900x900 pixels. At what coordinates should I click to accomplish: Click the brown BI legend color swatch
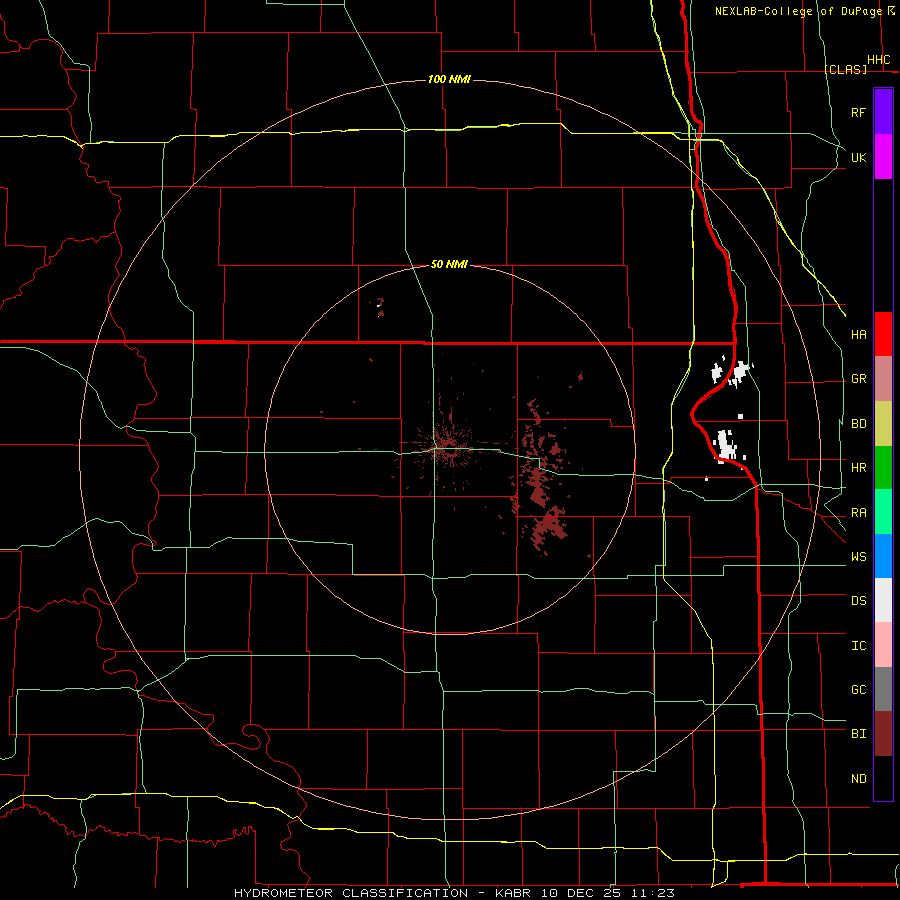[883, 734]
